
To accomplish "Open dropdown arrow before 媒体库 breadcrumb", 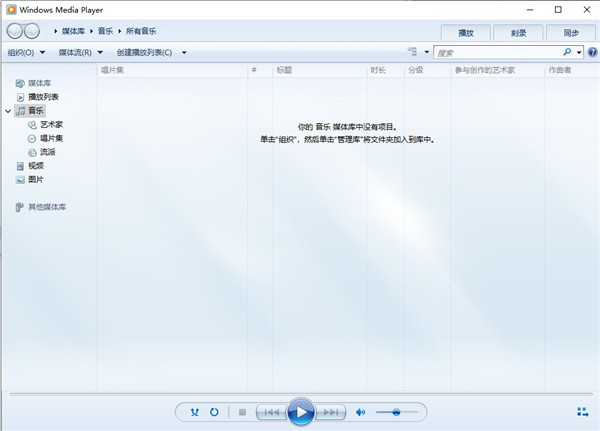I will (x=56, y=31).
